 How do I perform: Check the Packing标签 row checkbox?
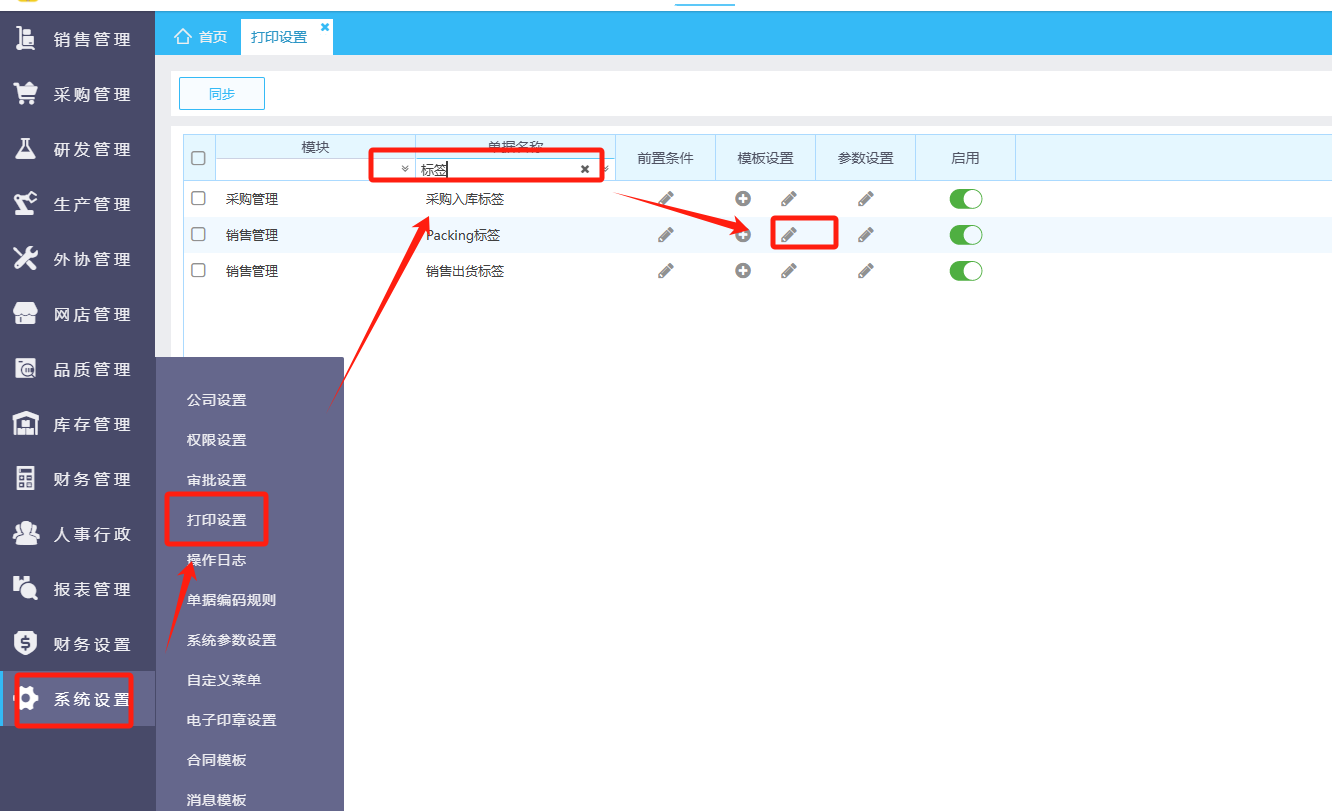[198, 235]
